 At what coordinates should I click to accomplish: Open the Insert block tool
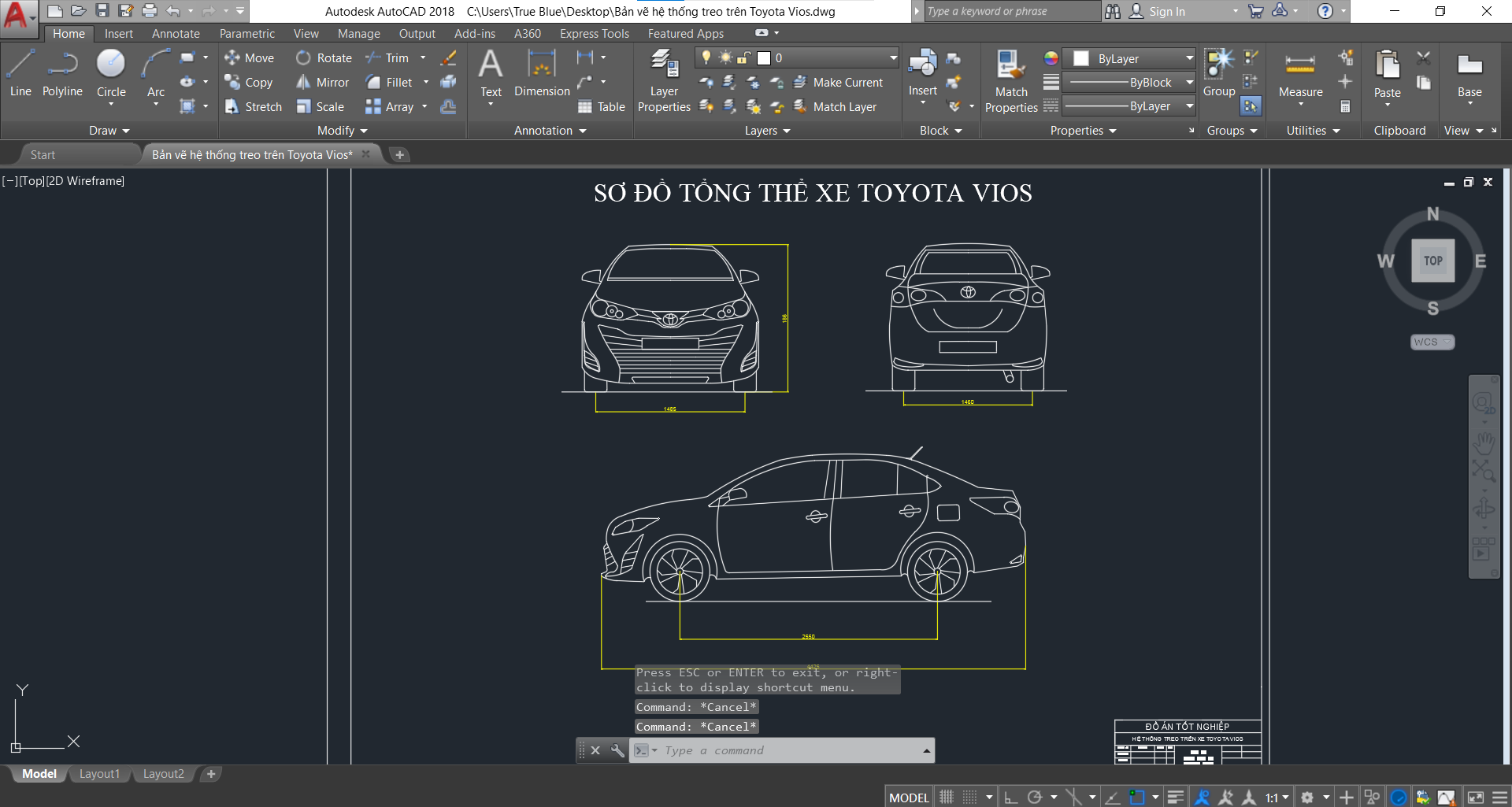922,72
